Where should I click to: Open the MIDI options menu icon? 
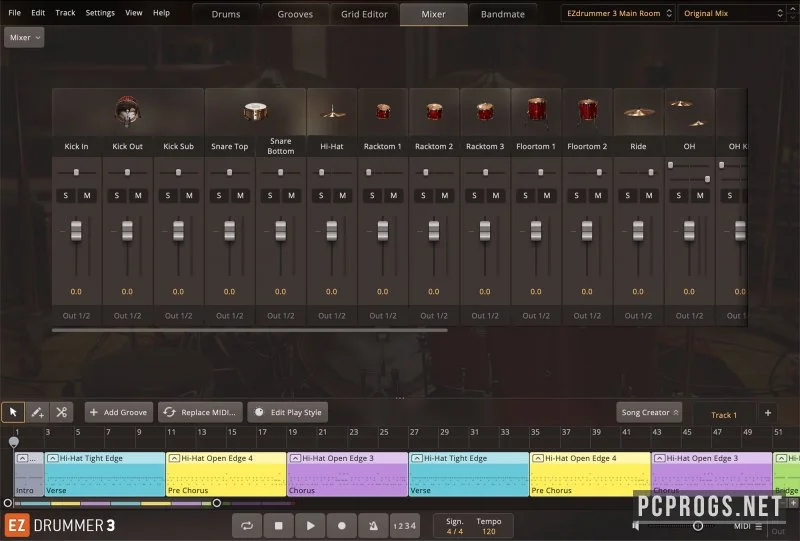pyautogui.click(x=759, y=526)
